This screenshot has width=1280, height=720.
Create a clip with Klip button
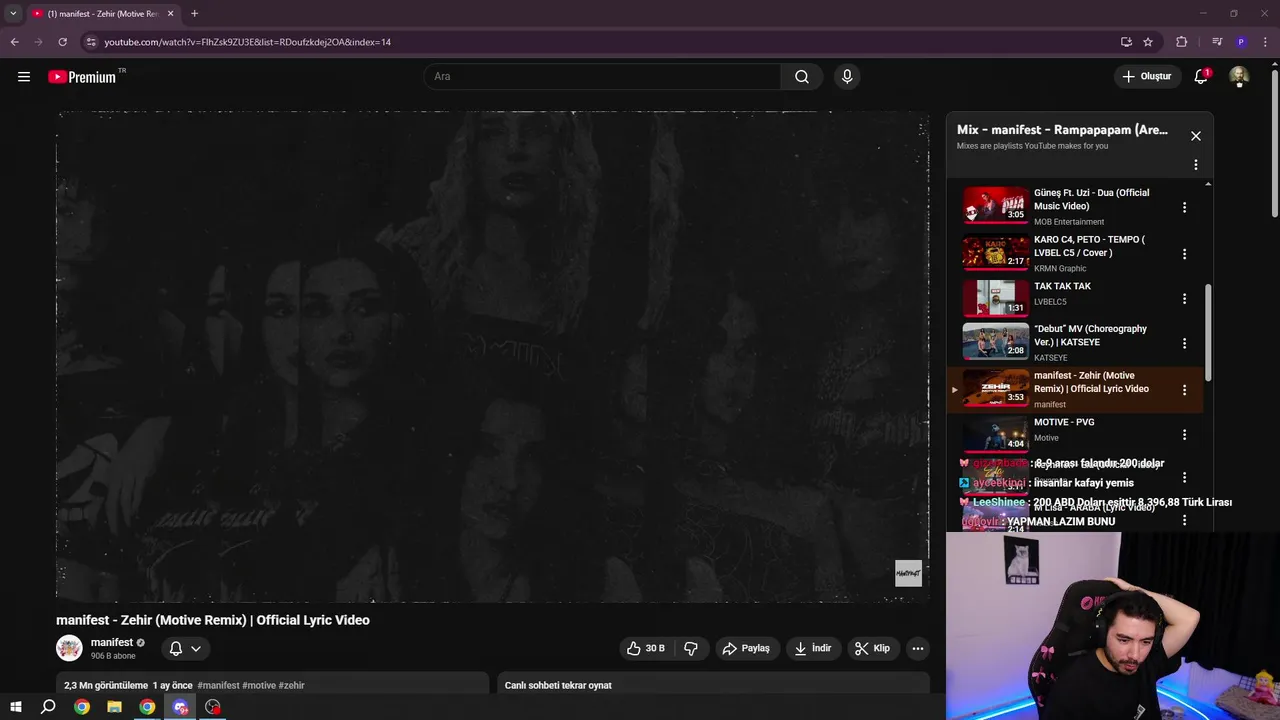click(x=872, y=649)
